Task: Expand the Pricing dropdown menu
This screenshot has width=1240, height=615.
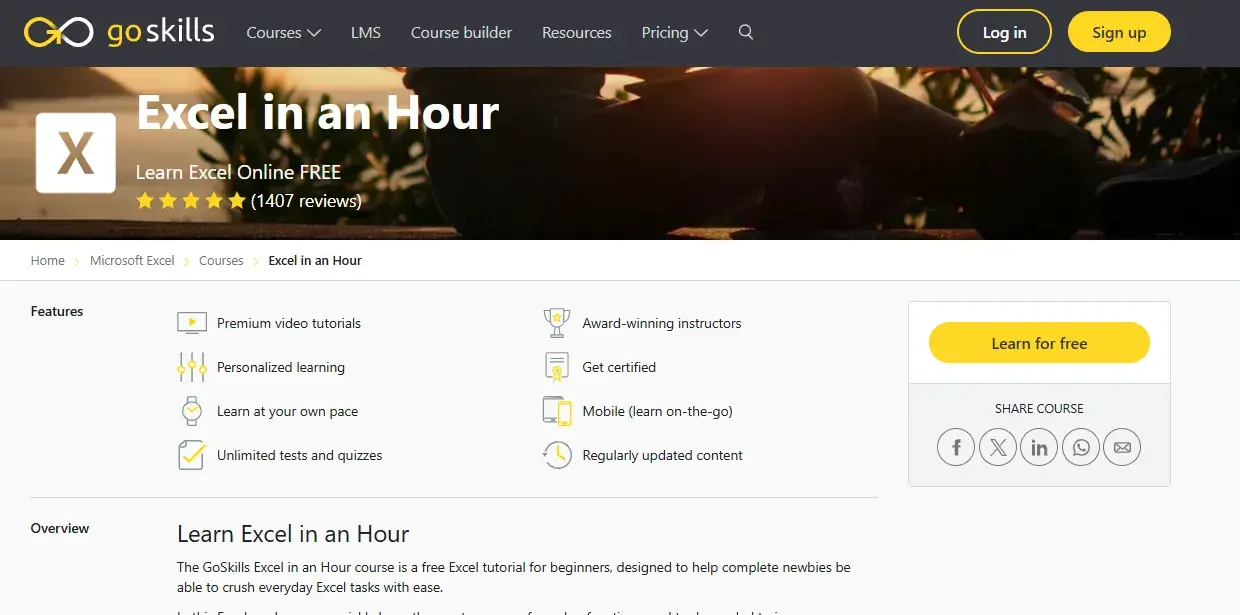Action: point(674,32)
